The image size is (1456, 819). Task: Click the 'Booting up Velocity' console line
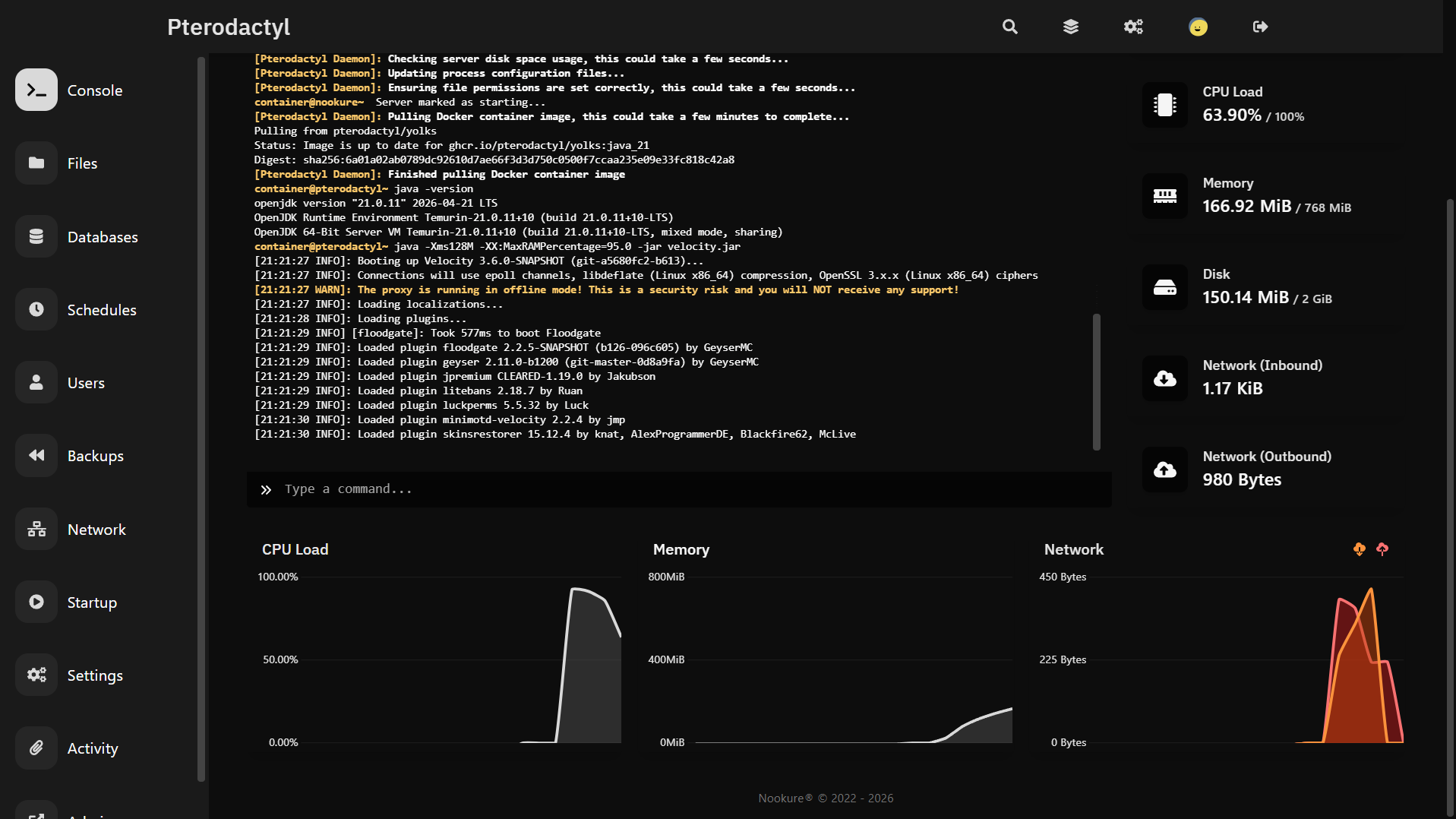pyautogui.click(x=479, y=261)
